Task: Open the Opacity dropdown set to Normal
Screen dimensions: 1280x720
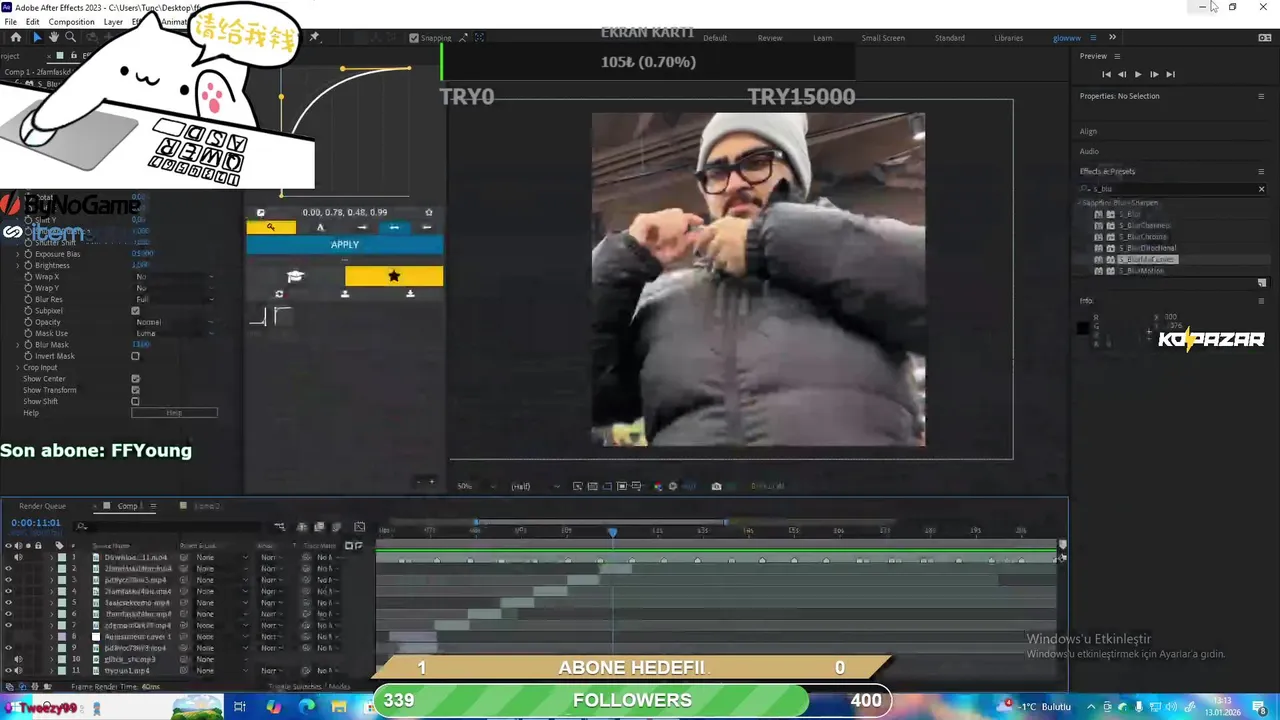Action: (x=175, y=322)
